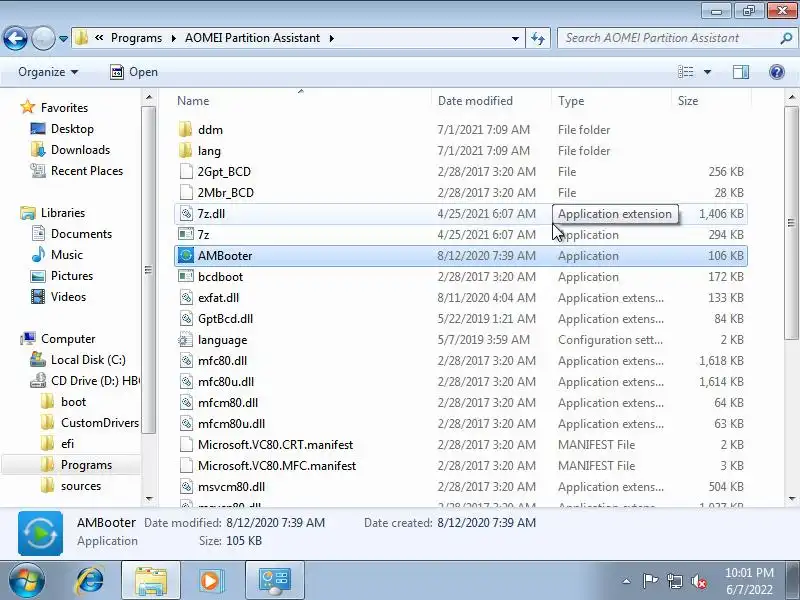Open address bar history dropdown
The width and height of the screenshot is (800, 600).
(515, 38)
